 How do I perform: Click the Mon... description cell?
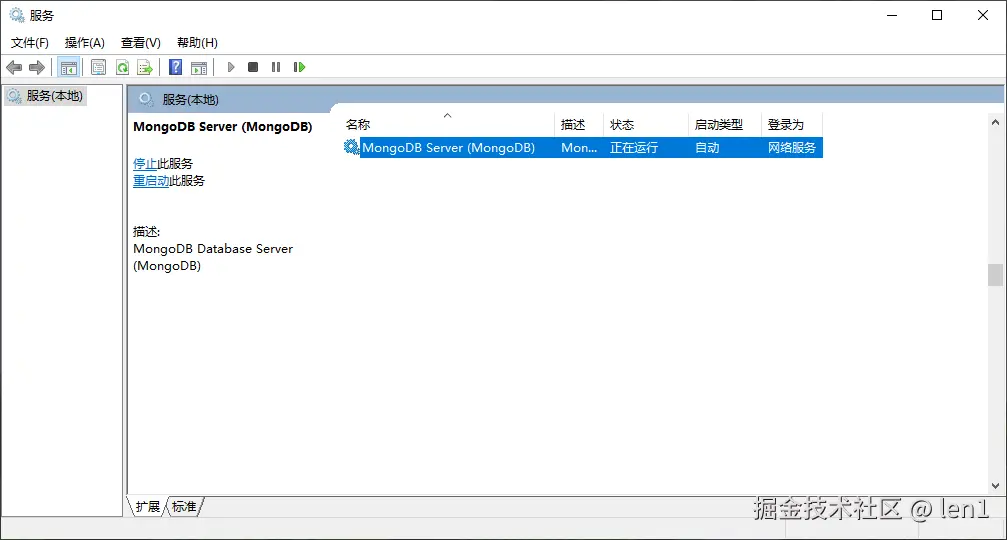click(x=579, y=148)
